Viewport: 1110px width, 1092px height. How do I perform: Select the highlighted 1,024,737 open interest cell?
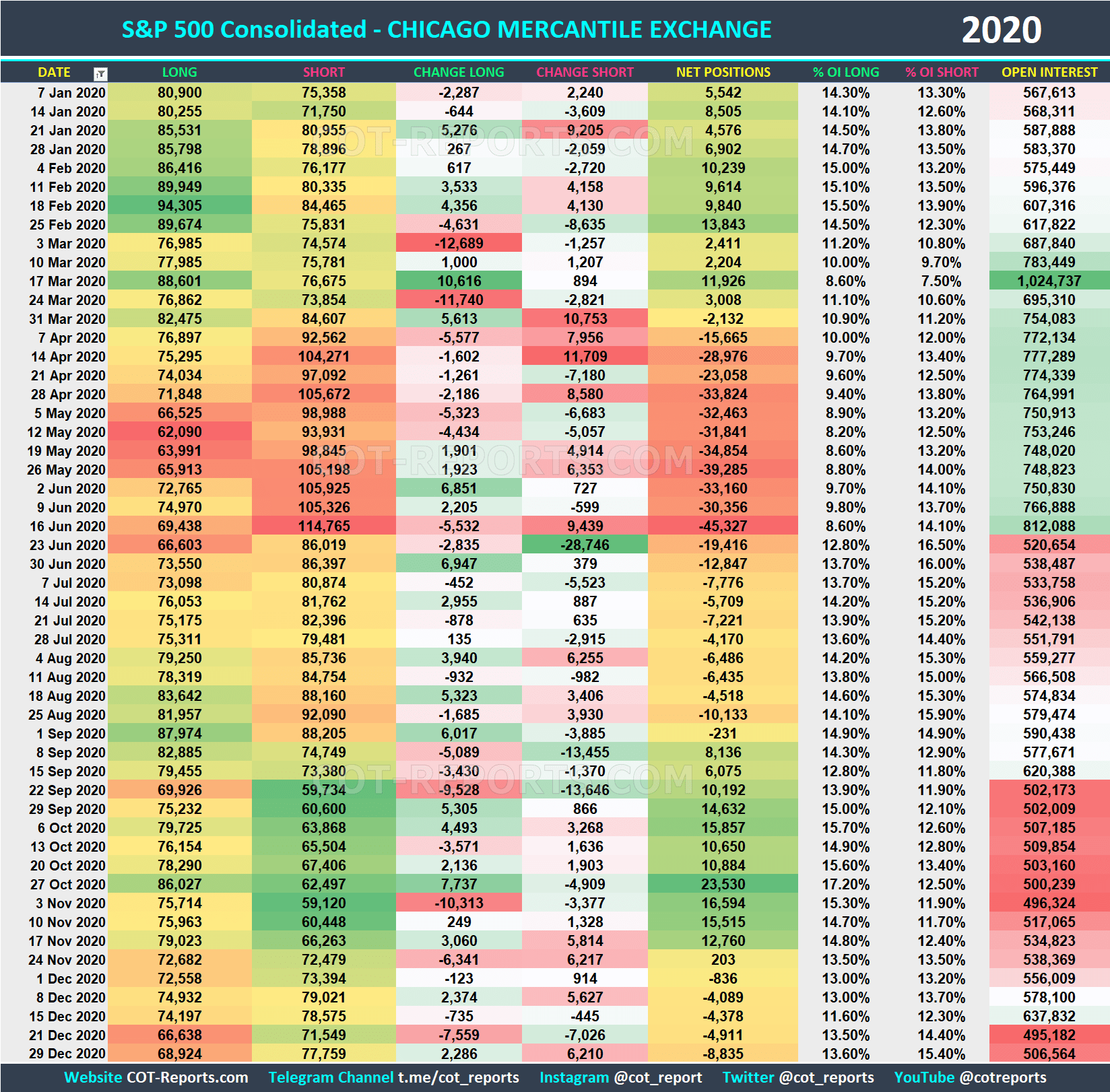point(1049,281)
